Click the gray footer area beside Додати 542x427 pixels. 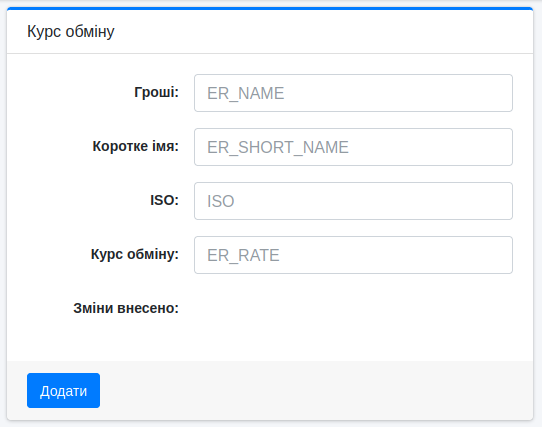click(x=311, y=390)
